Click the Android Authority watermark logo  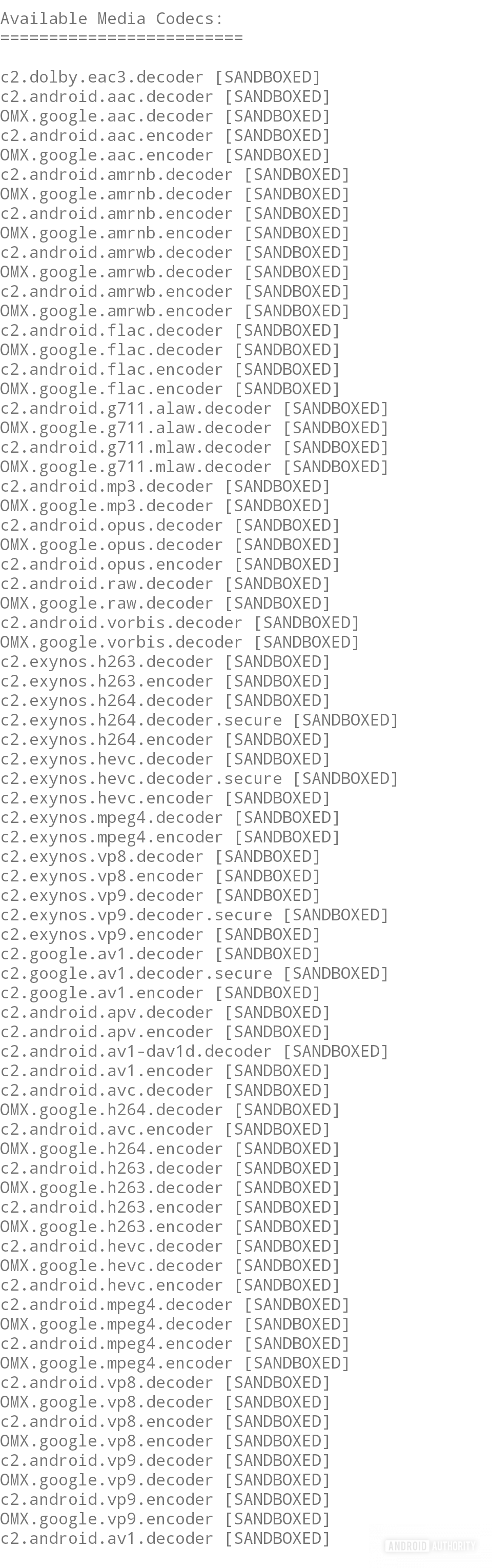[430, 1545]
